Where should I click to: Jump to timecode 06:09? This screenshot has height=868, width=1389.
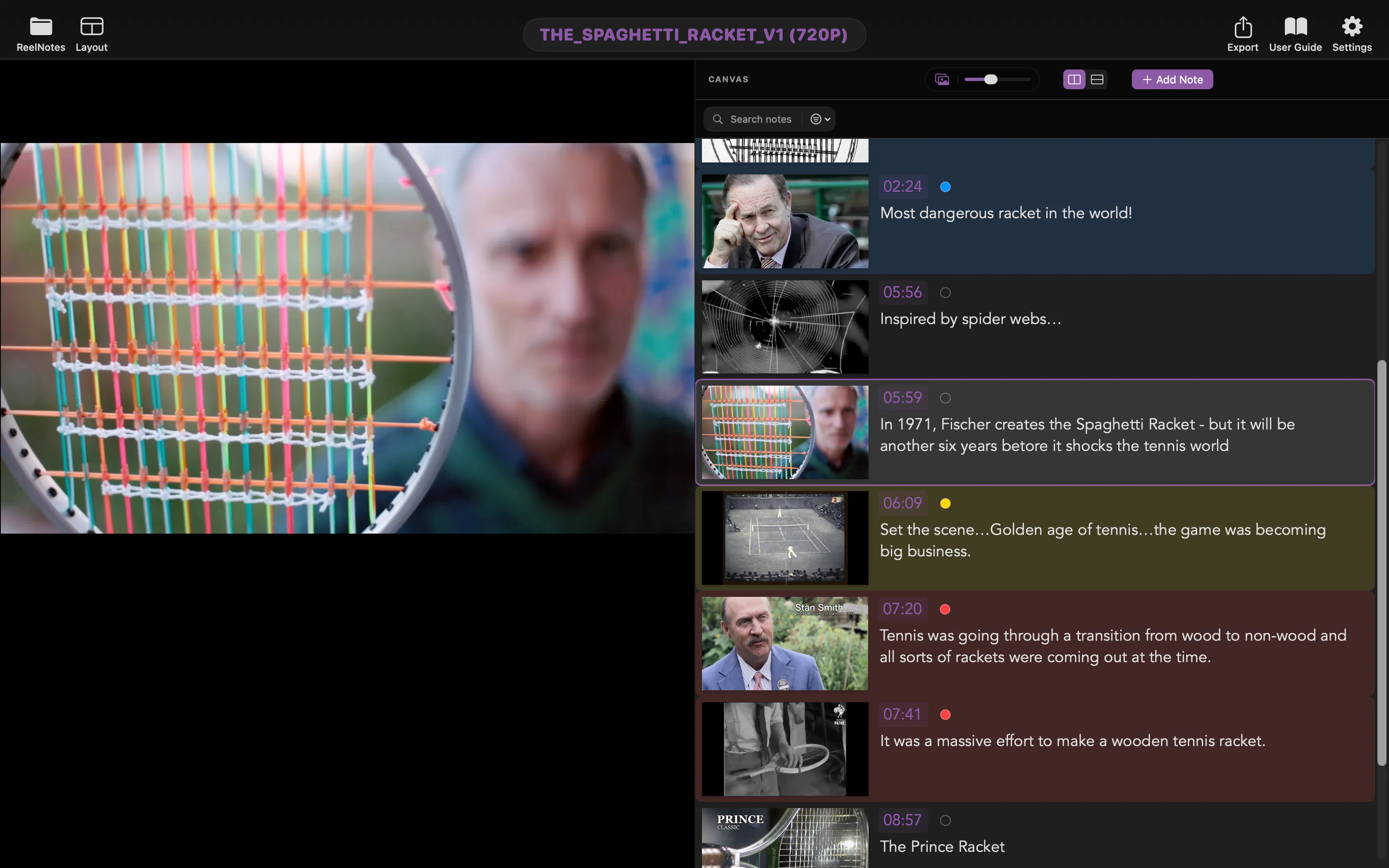click(x=902, y=503)
